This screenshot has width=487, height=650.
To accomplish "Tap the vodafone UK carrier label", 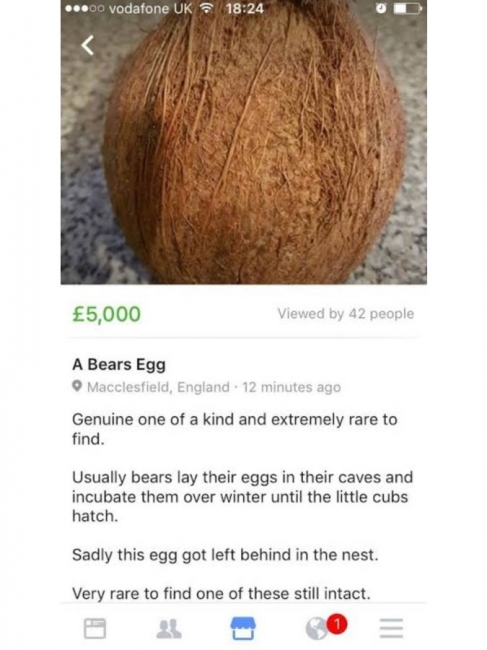I will click(x=151, y=8).
